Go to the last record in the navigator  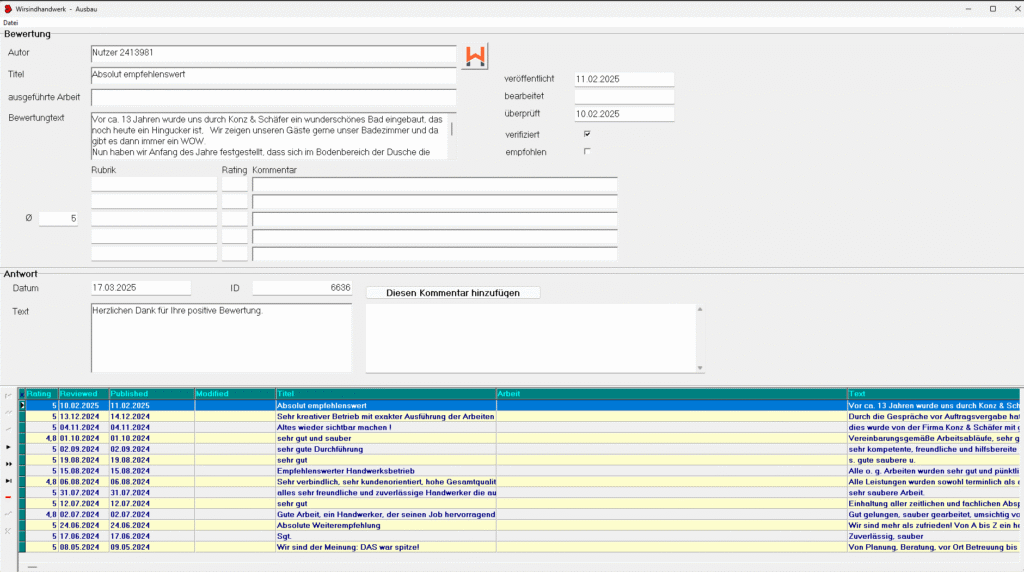[x=8, y=481]
